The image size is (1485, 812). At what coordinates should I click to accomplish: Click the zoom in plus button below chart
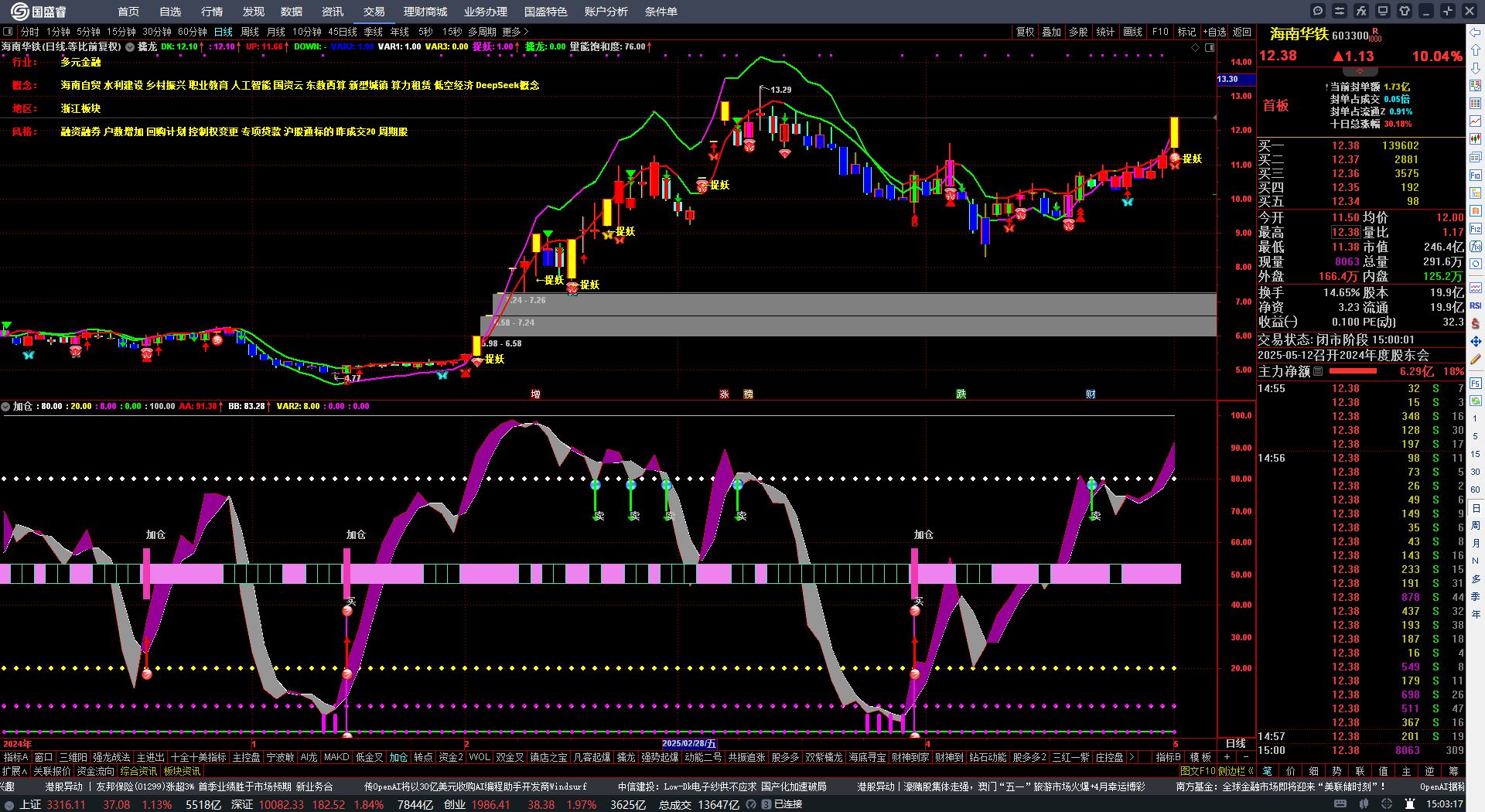(1227, 757)
